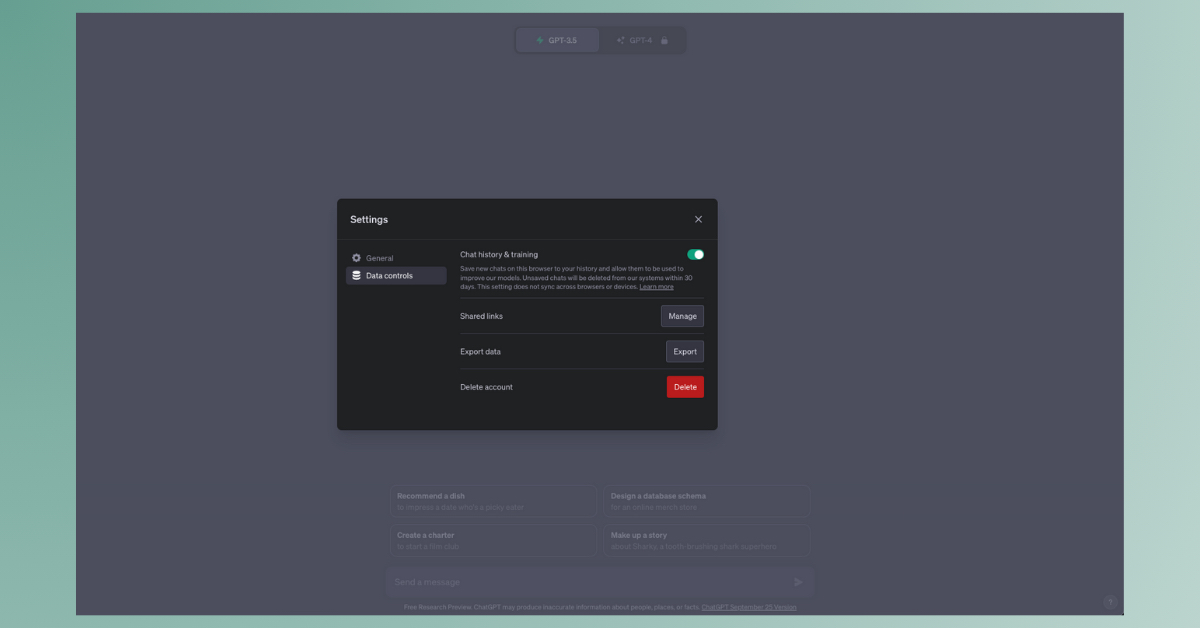Open the Learn more link
Image resolution: width=1200 pixels, height=628 pixels.
656,287
